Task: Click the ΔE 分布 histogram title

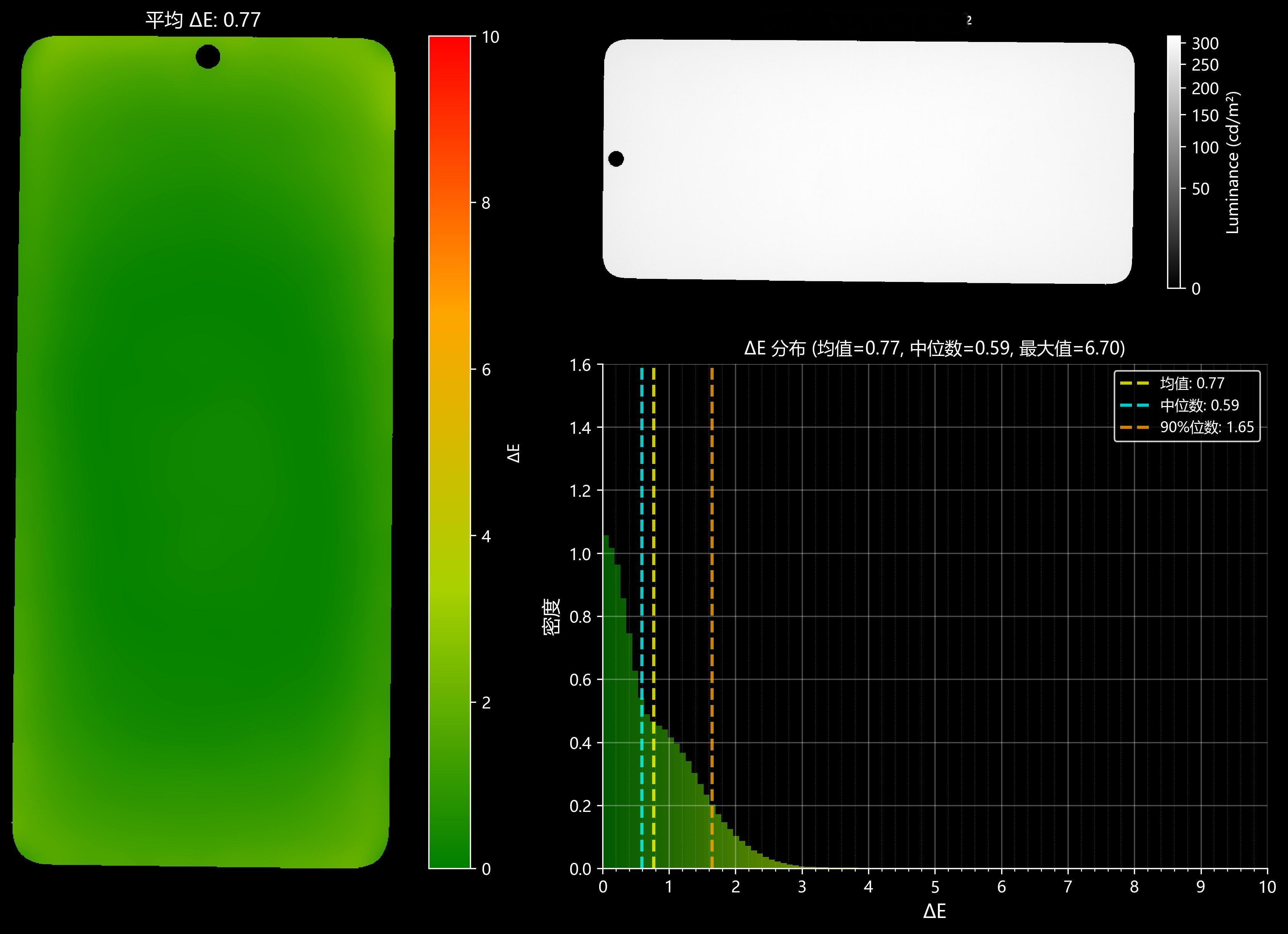Action: click(x=934, y=348)
